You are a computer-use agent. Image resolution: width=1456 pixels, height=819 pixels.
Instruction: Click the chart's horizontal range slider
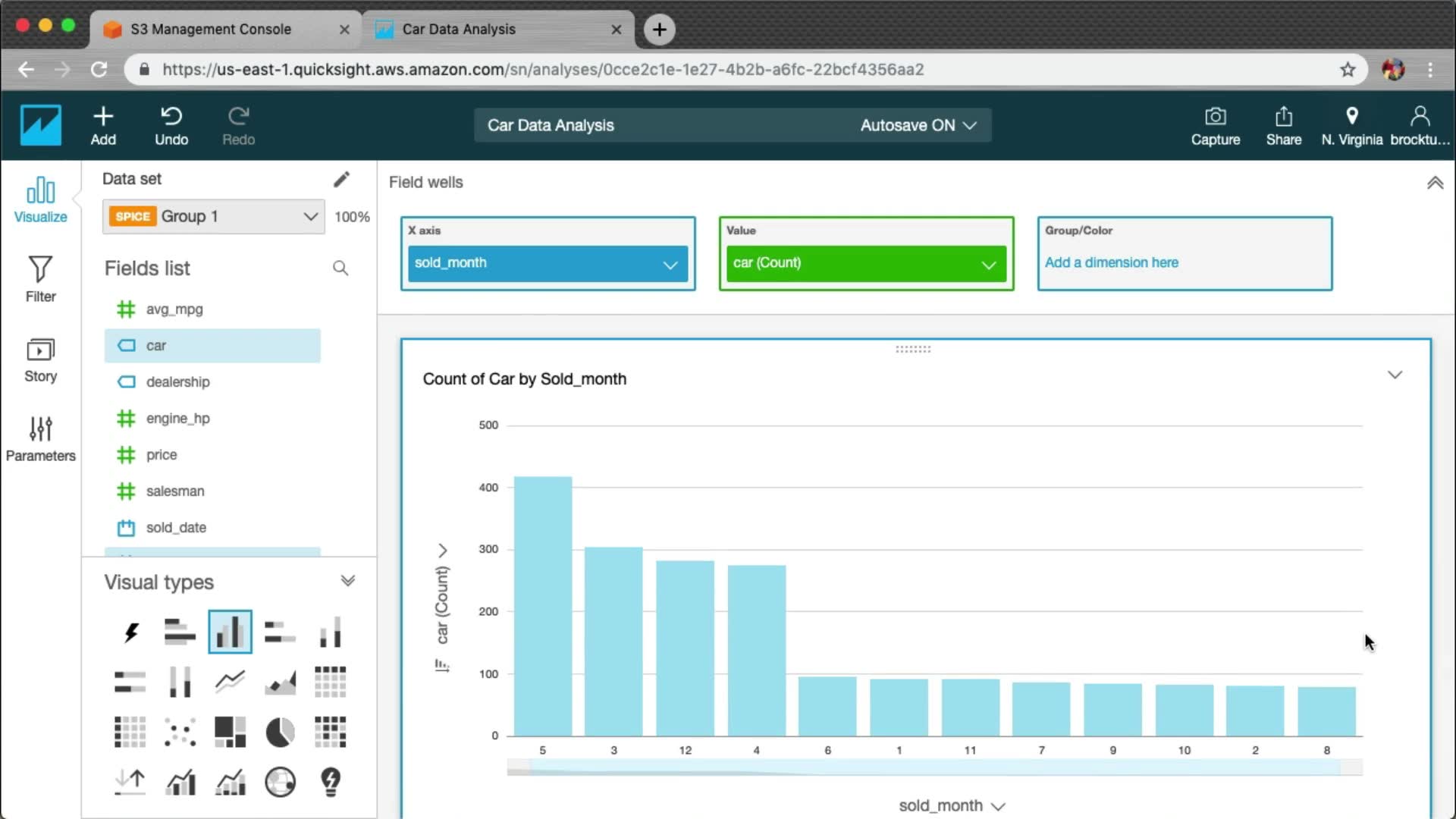coord(934,768)
